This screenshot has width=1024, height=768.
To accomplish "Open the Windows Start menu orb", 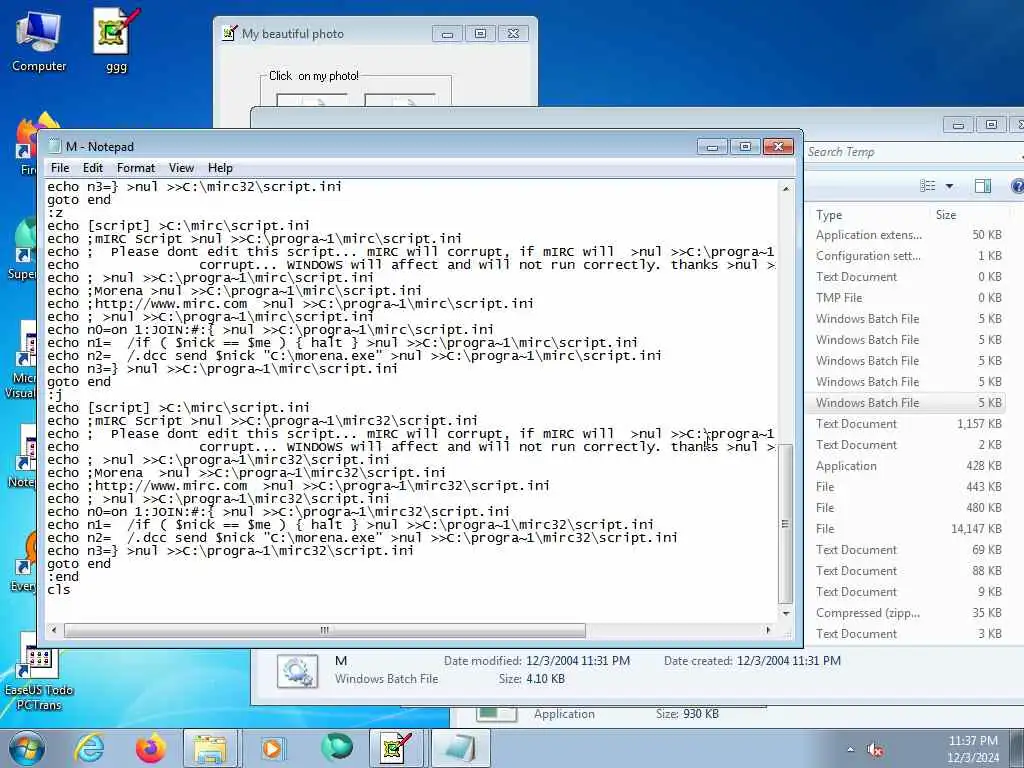I will [26, 748].
